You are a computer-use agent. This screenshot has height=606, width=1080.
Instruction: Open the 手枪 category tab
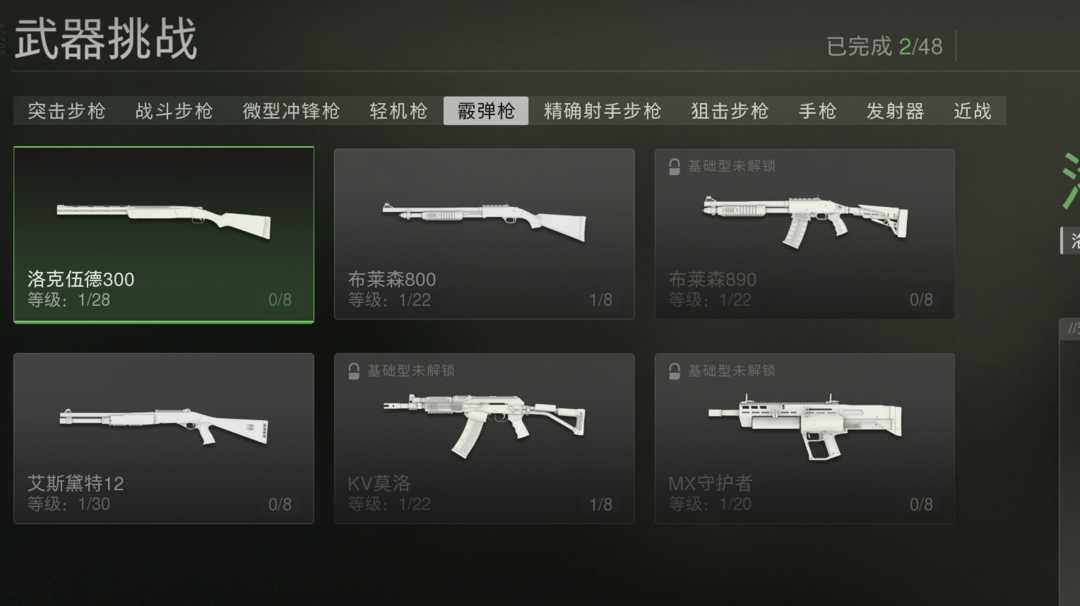(x=818, y=111)
